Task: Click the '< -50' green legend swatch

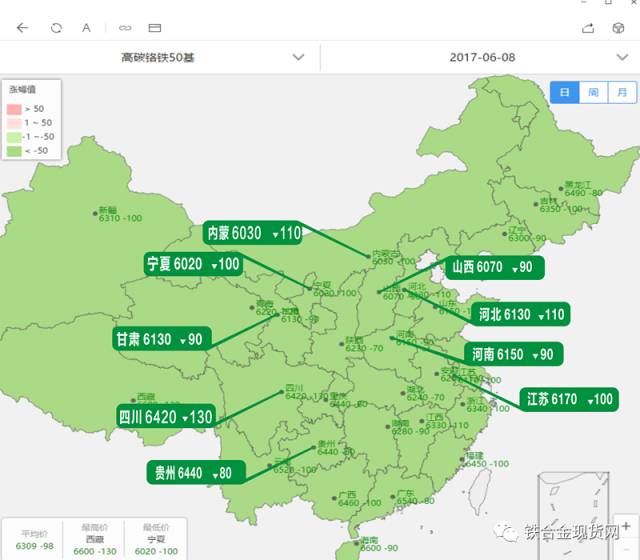Action: click(15, 151)
